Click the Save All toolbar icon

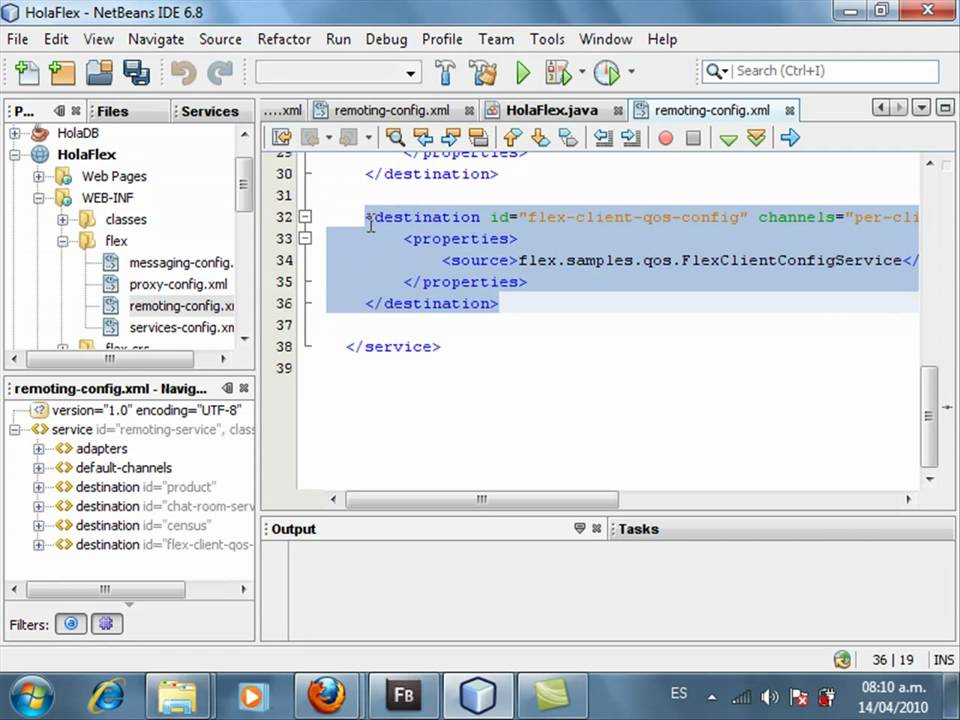[136, 72]
